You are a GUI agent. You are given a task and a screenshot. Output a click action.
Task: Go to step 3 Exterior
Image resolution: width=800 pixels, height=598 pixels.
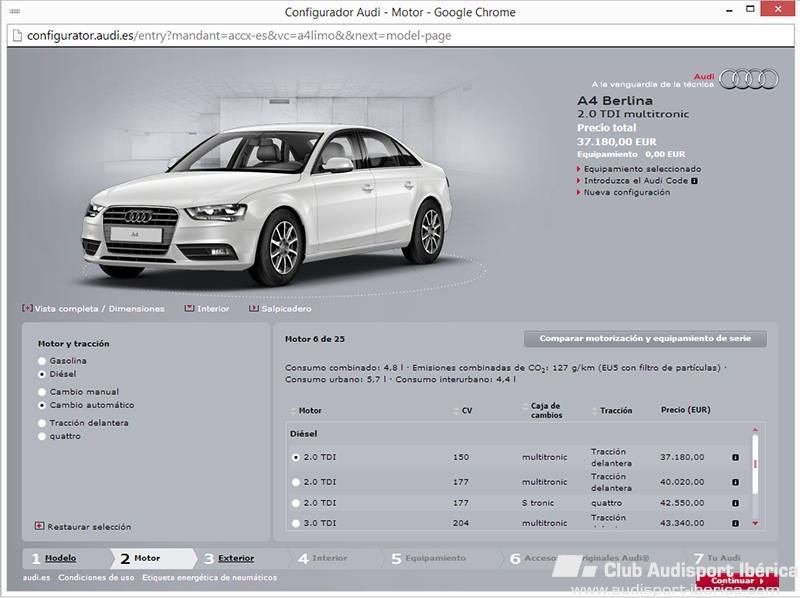236,558
